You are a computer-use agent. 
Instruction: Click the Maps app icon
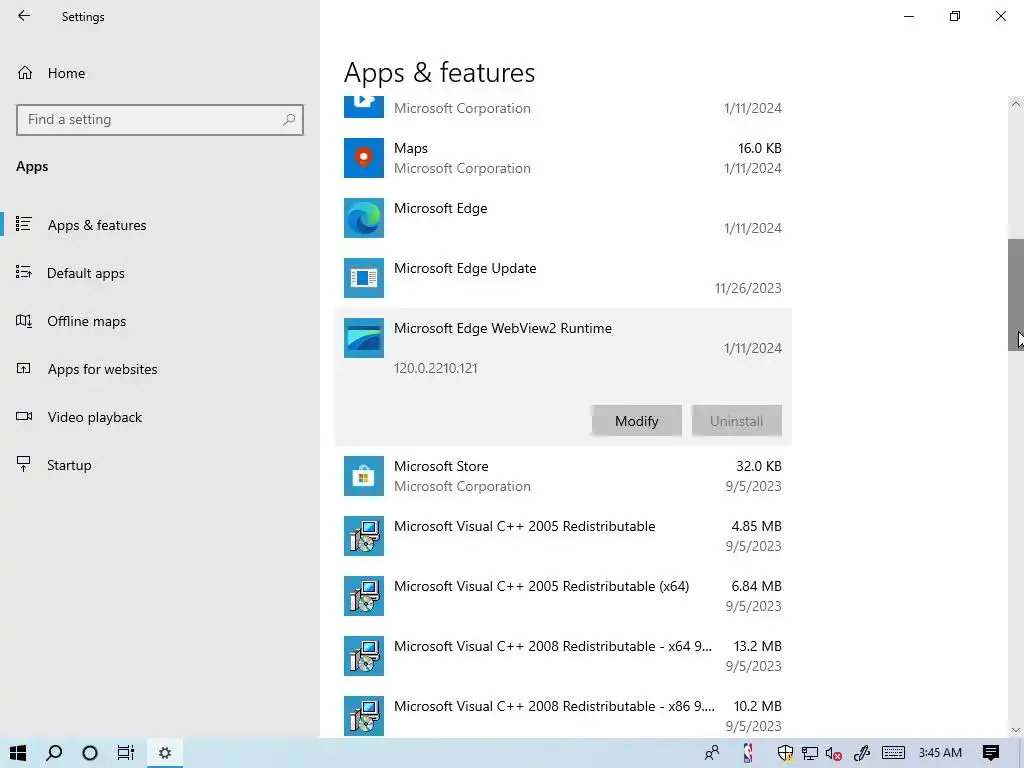pos(364,158)
